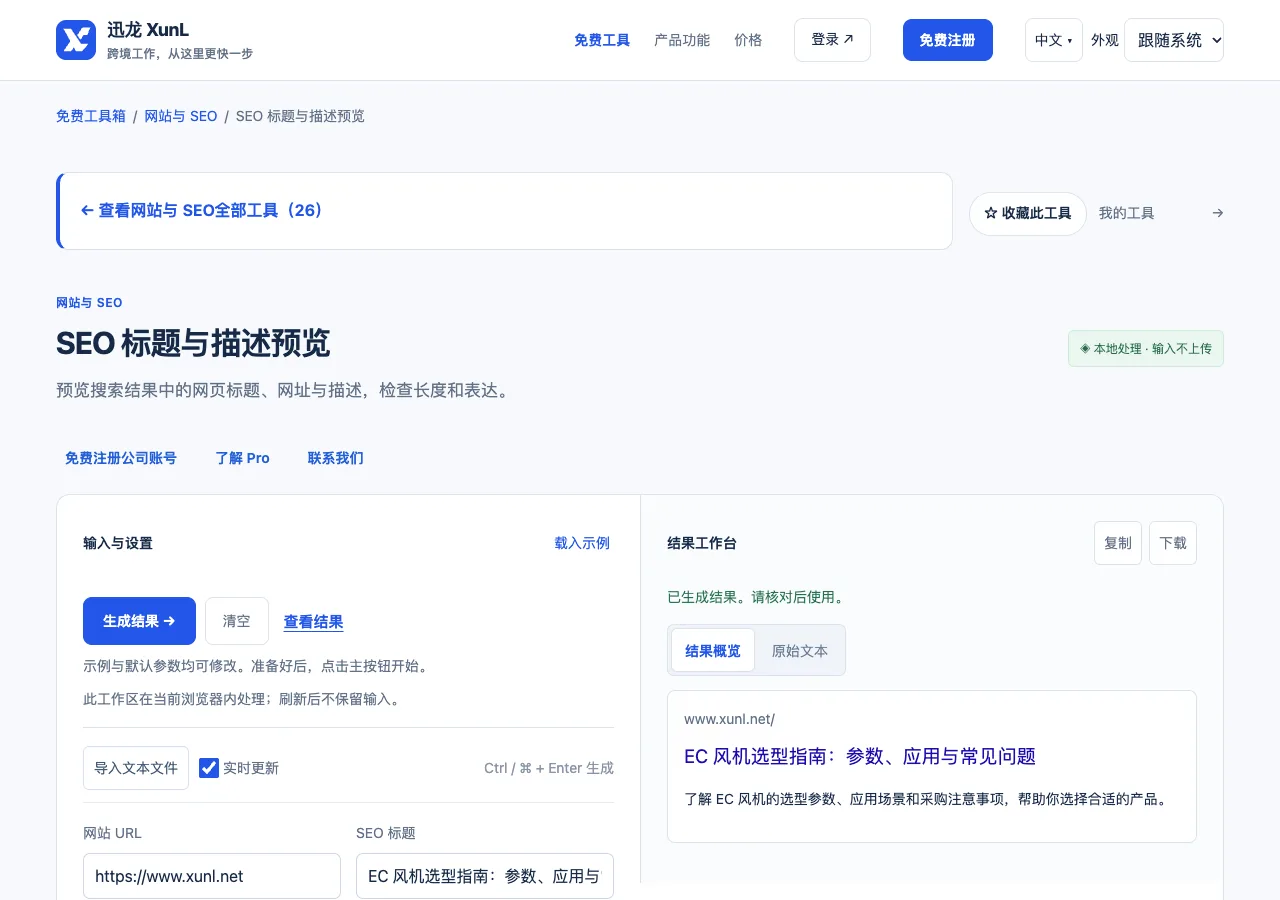The width and height of the screenshot is (1280, 900).
Task: Open 查看网站与 SEO全部工具（26） link
Action: pos(202,211)
